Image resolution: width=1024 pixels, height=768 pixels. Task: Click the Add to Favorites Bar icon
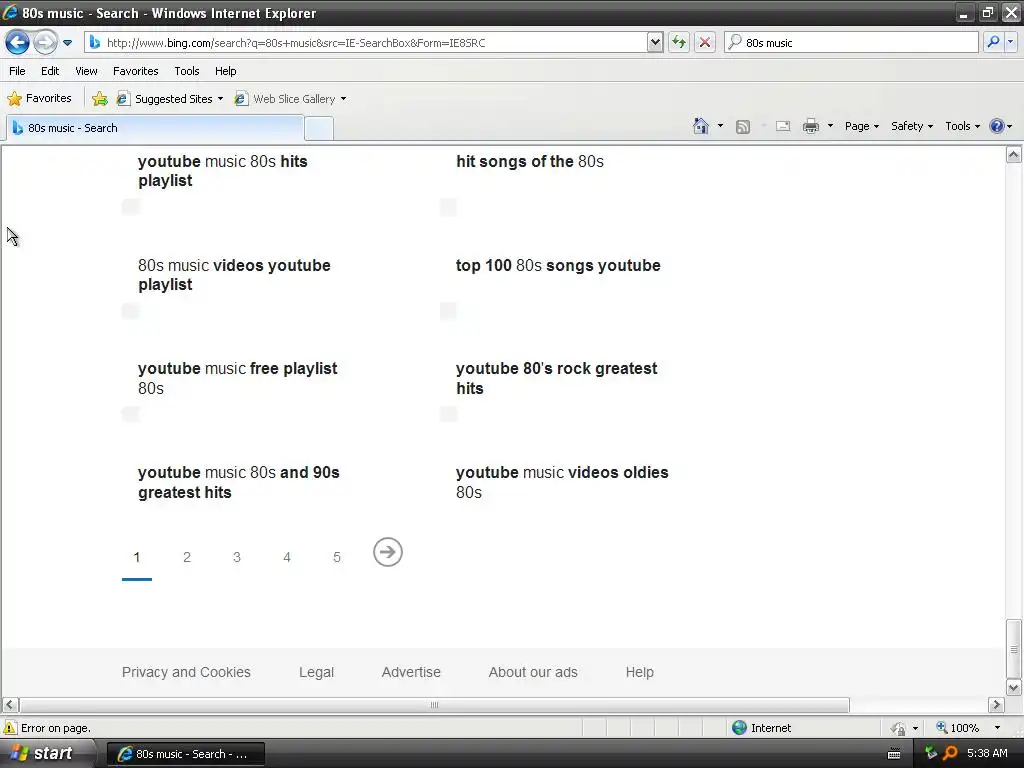pyautogui.click(x=100, y=99)
